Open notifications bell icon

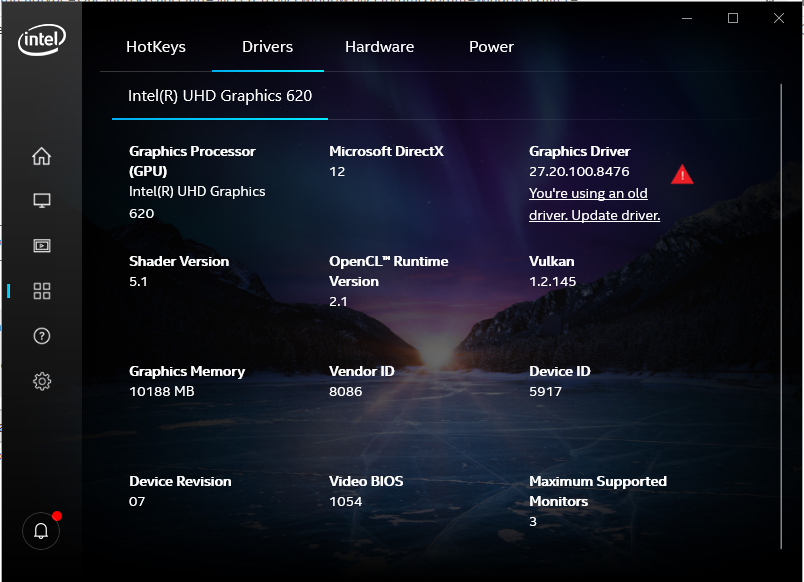[41, 531]
